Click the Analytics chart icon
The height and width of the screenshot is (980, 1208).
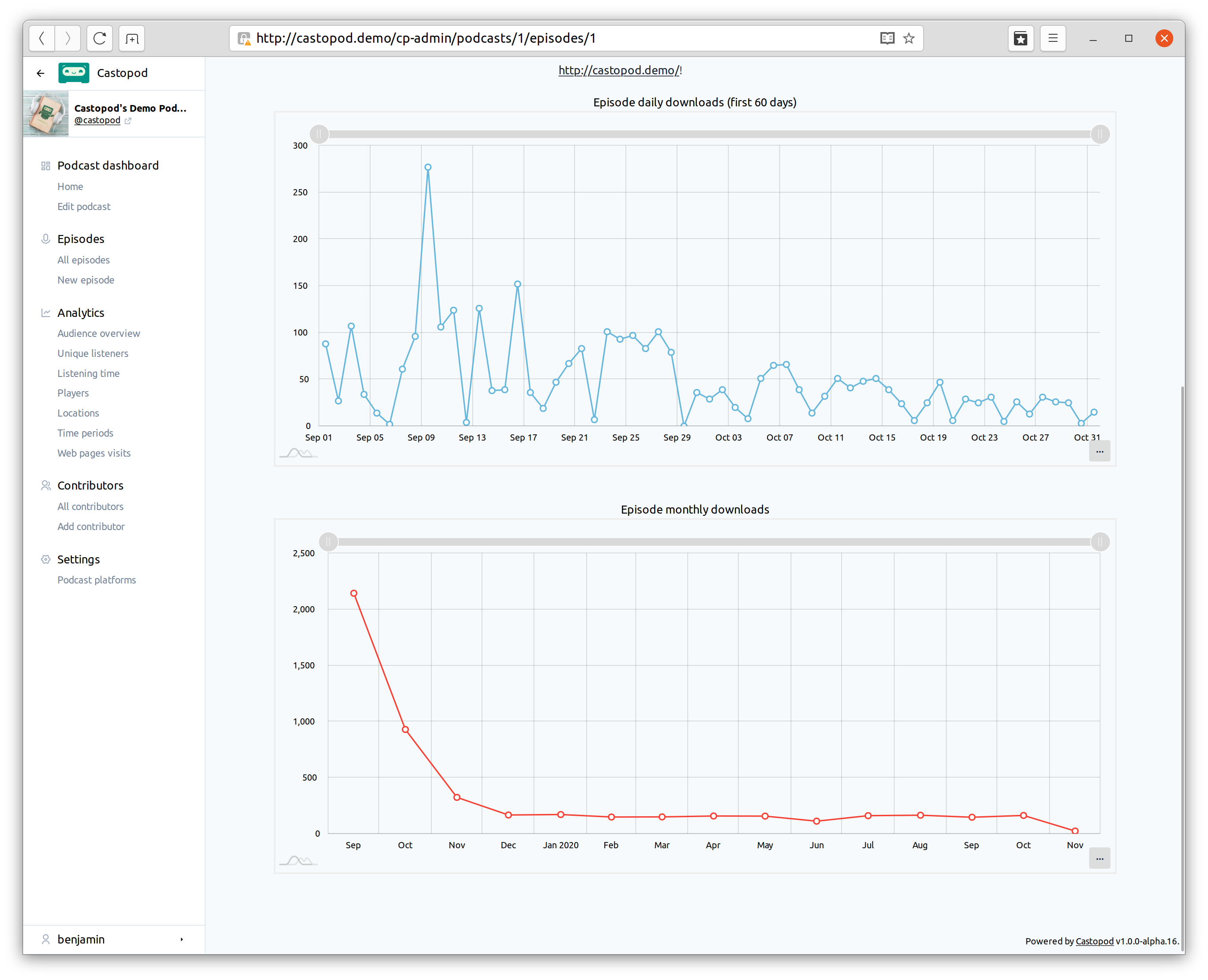point(46,313)
